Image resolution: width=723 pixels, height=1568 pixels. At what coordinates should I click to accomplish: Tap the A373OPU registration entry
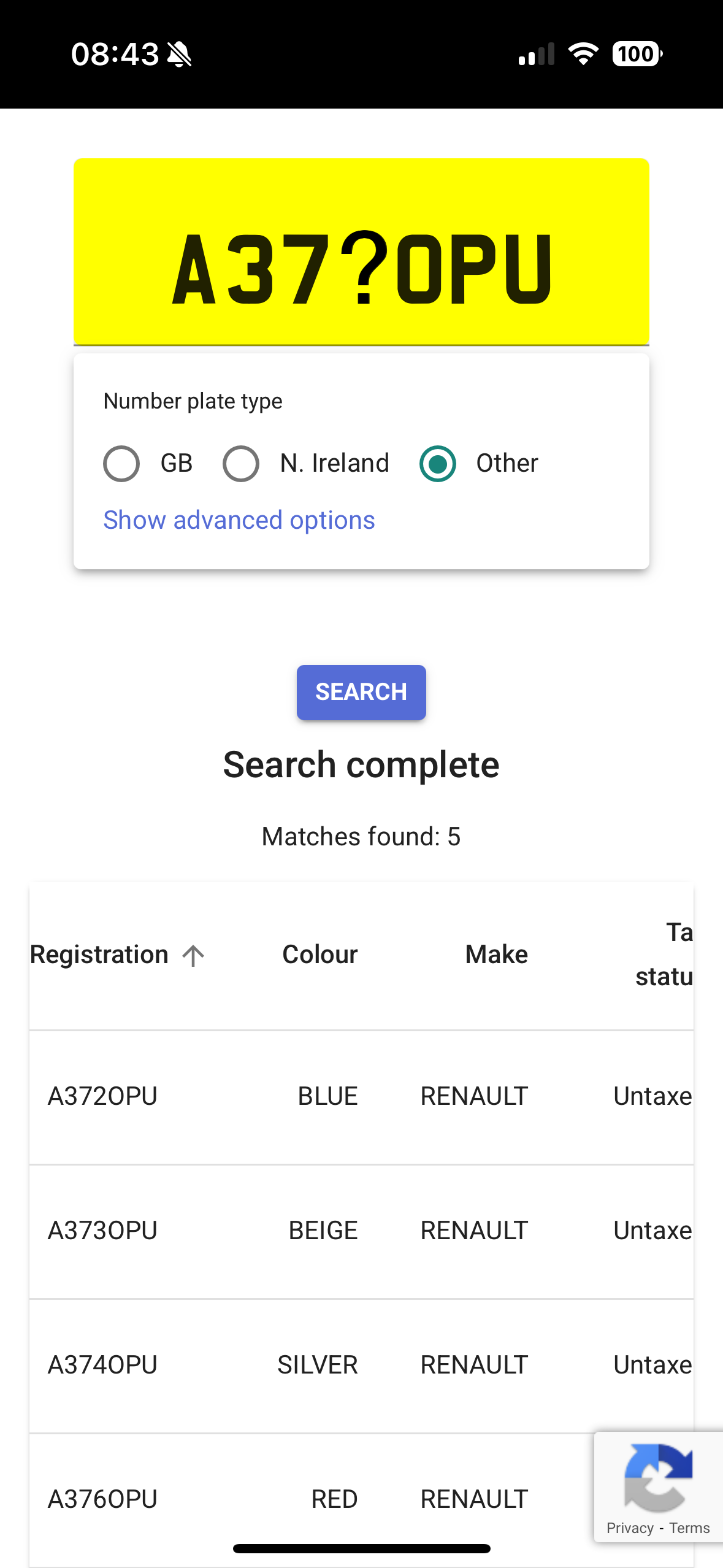(103, 1231)
